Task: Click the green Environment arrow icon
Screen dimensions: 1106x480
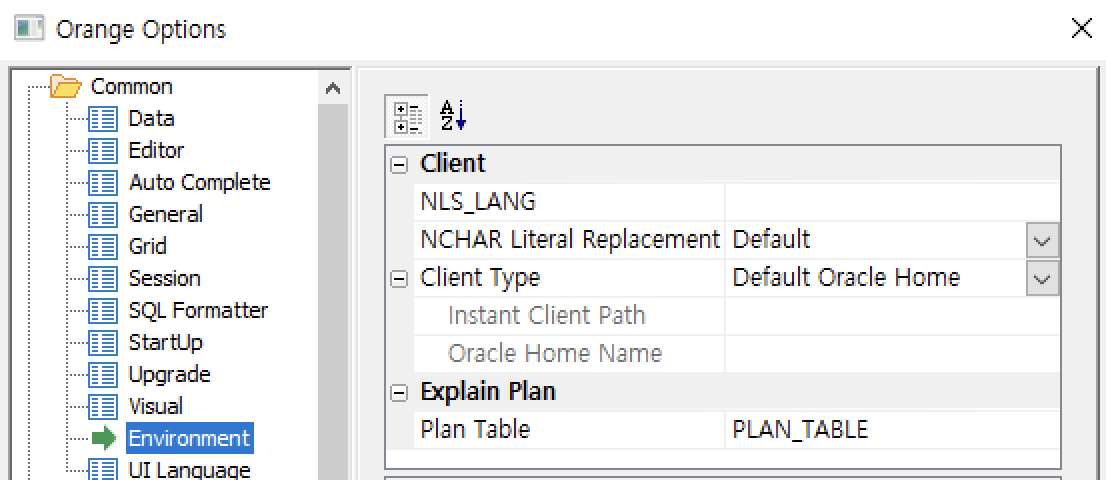Action: (103, 439)
